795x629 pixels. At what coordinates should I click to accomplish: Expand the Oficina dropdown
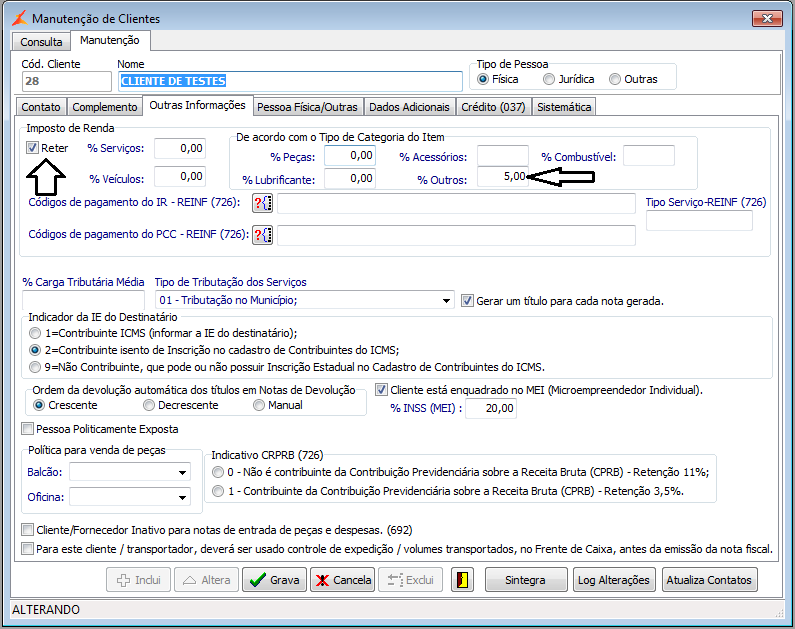coord(183,497)
